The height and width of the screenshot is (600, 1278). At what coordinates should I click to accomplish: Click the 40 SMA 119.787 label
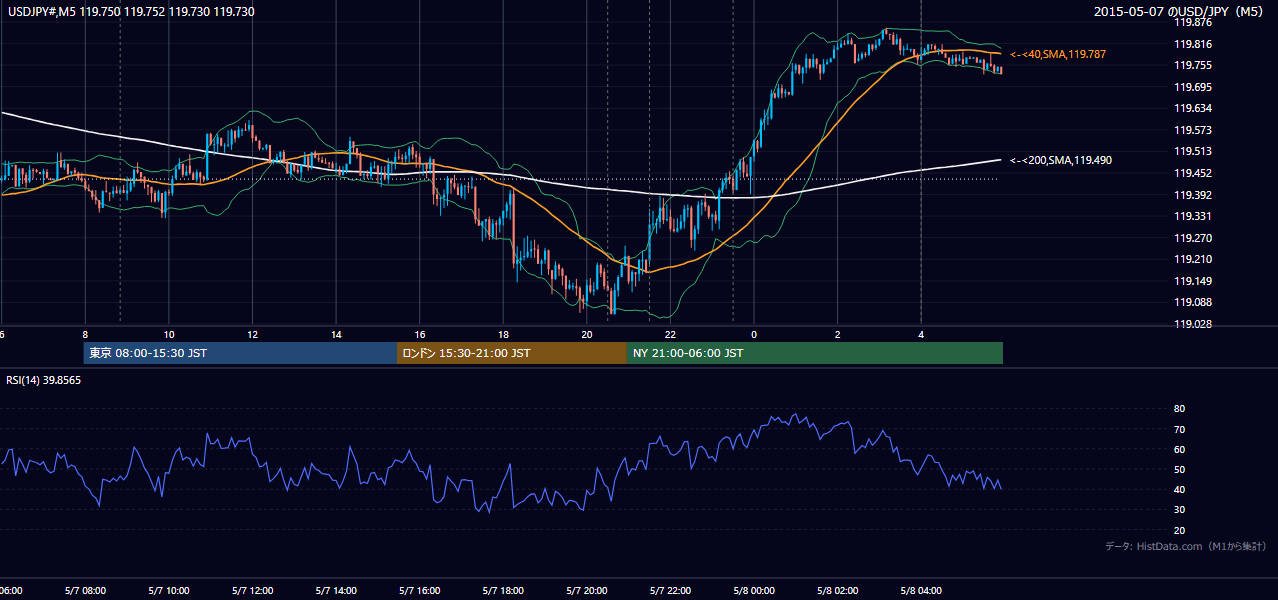pos(1058,54)
